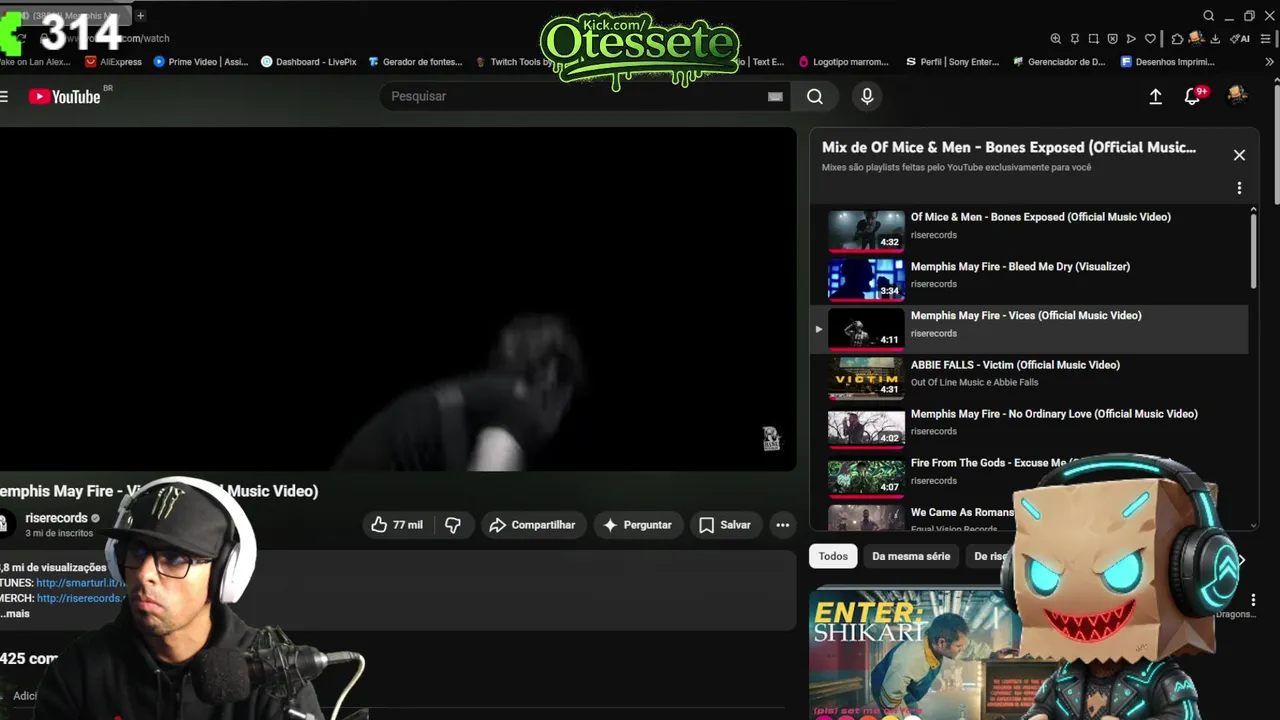
Task: Open the YouTube guide hamburger menu
Action: point(4,96)
